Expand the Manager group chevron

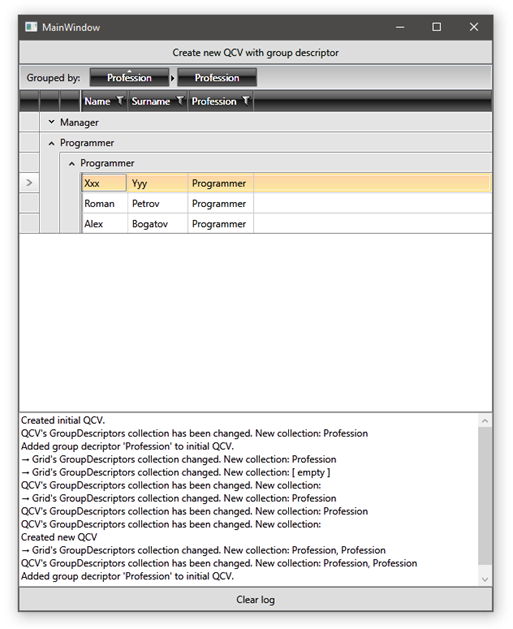click(51, 122)
